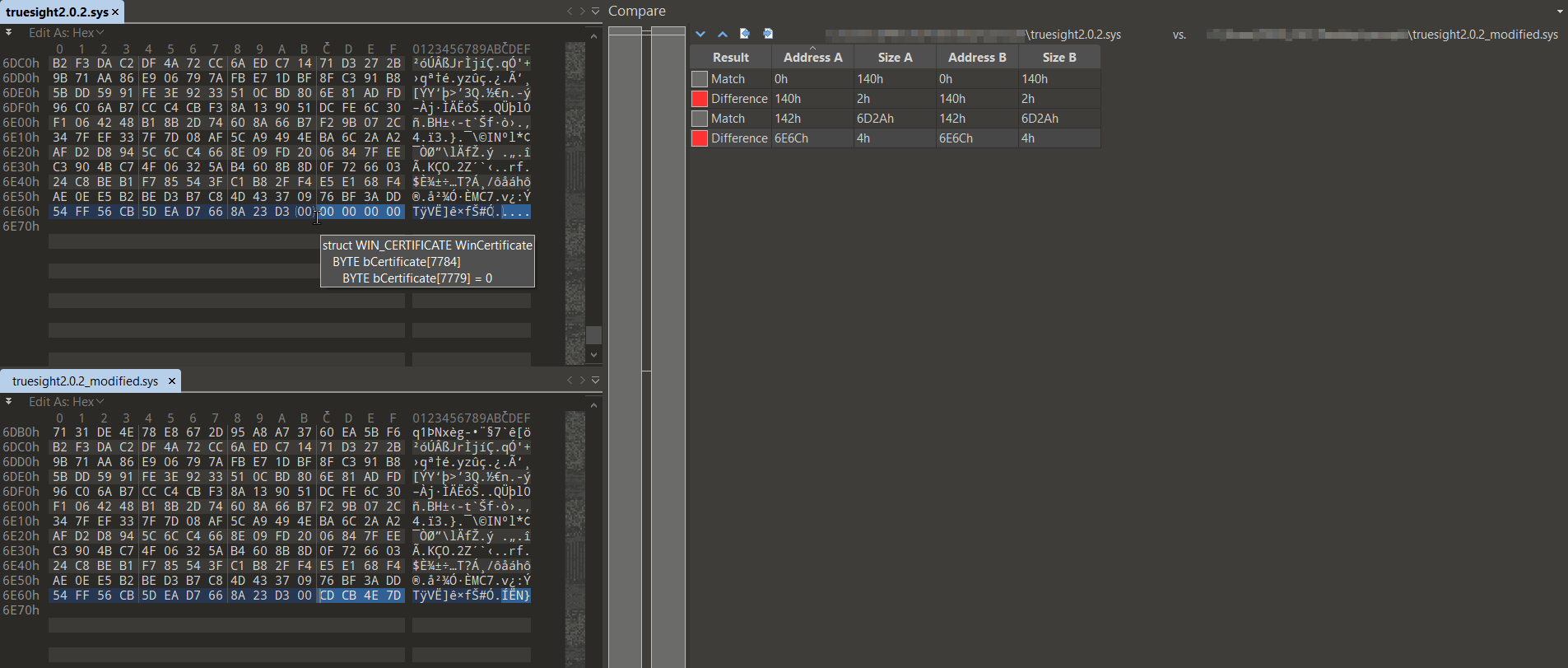This screenshot has width=1568, height=668.
Task: Click Address B value 6E6Ch
Action: click(x=956, y=138)
